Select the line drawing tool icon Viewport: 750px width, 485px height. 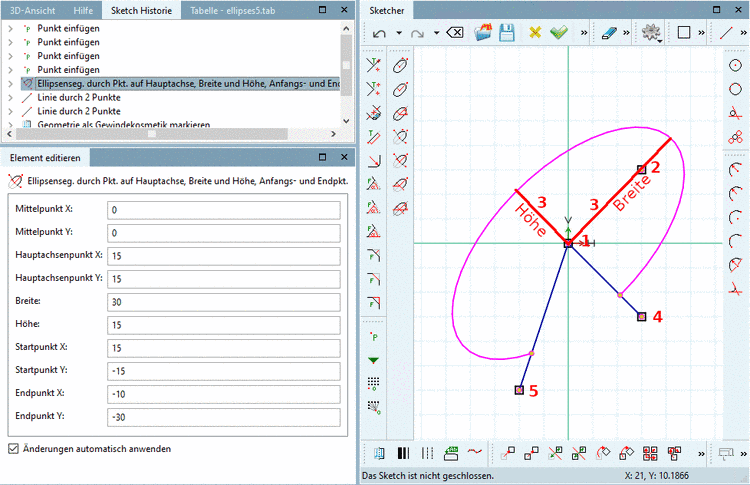point(727,33)
